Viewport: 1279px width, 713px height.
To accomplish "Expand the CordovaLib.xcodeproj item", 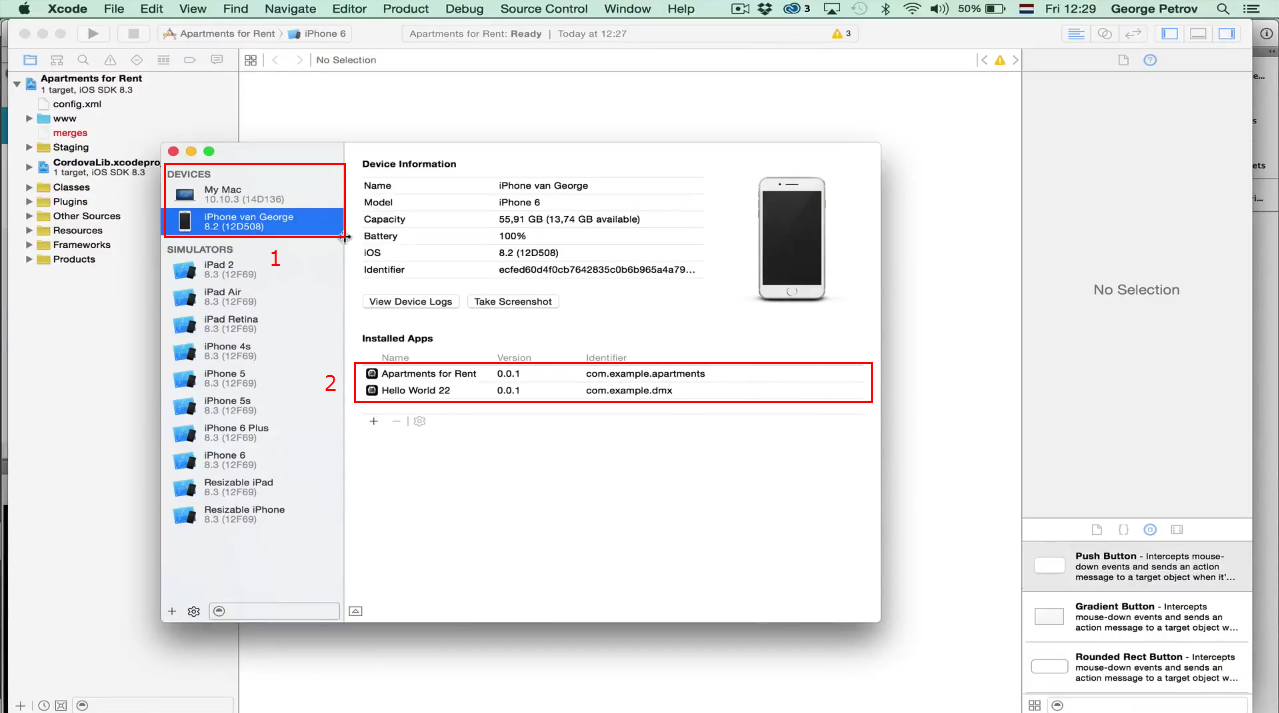I will [30, 166].
